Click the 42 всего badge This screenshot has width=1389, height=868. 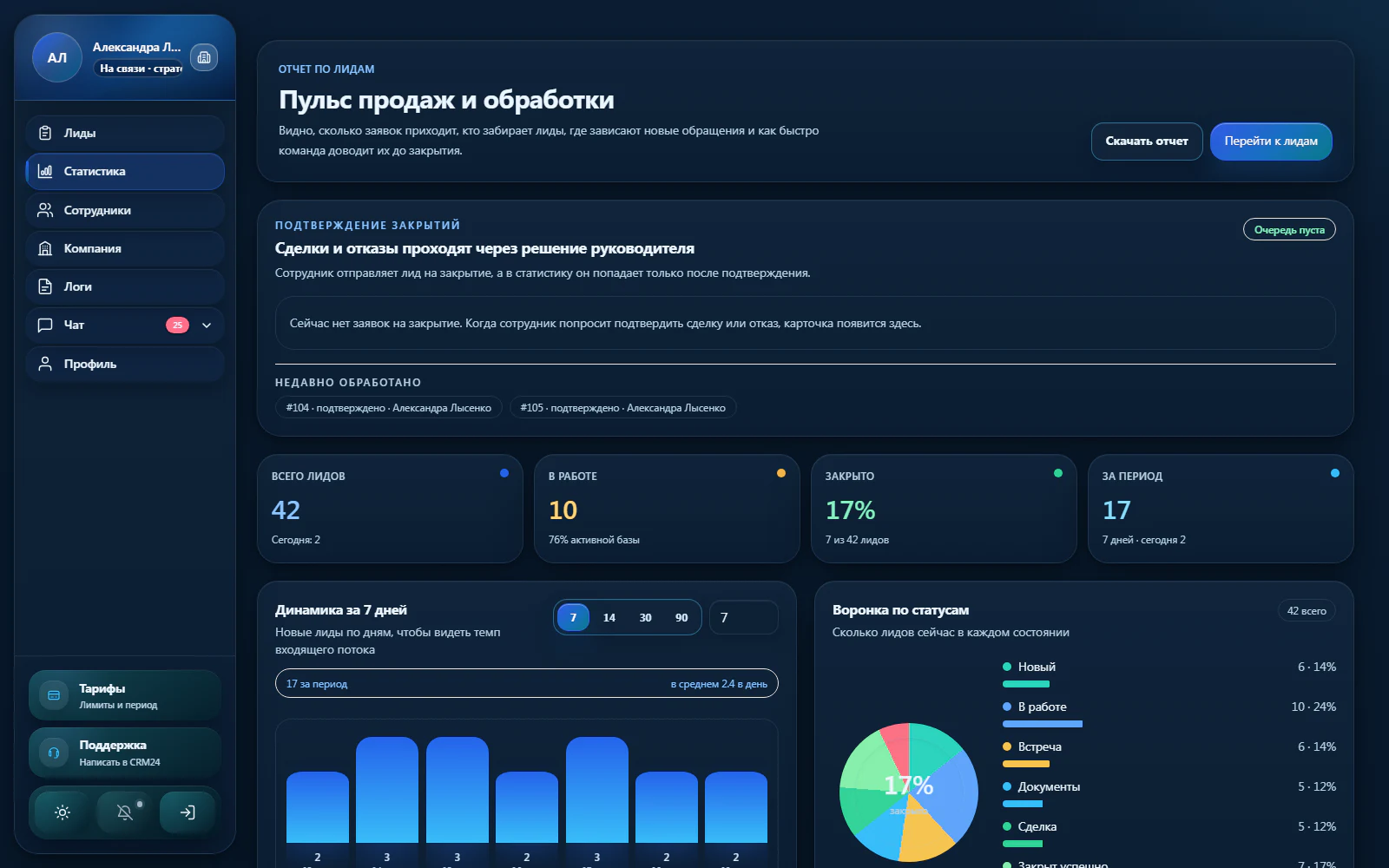pyautogui.click(x=1307, y=611)
